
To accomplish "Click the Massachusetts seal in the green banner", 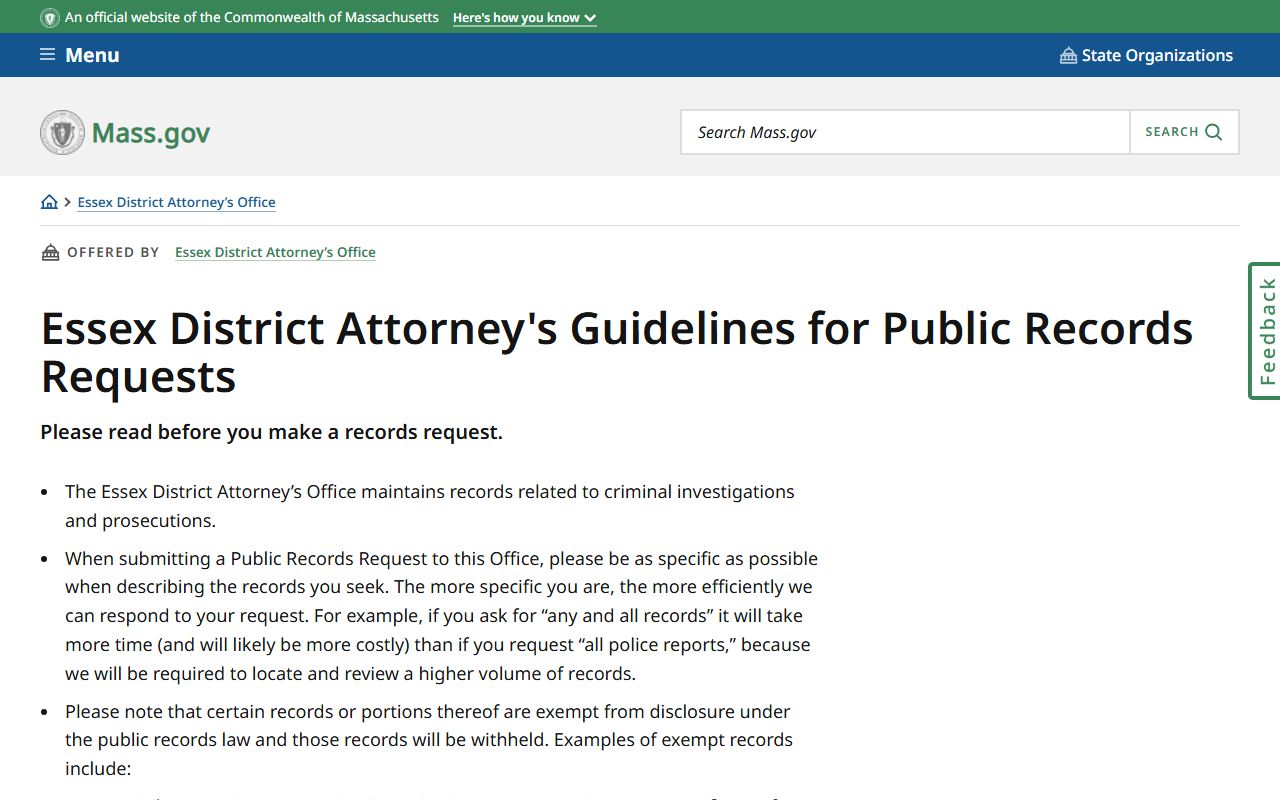I will (50, 18).
